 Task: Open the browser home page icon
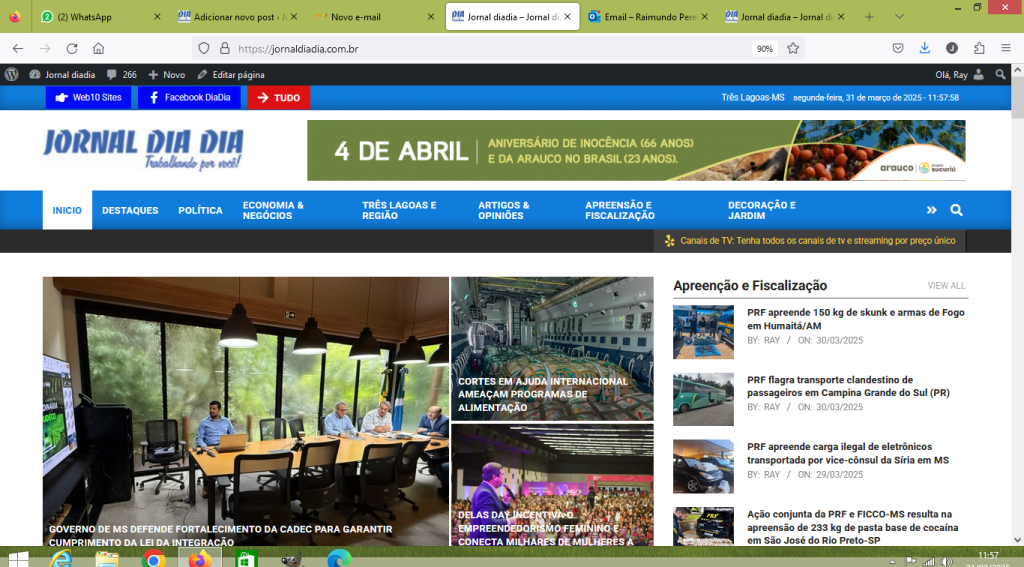pos(99,48)
